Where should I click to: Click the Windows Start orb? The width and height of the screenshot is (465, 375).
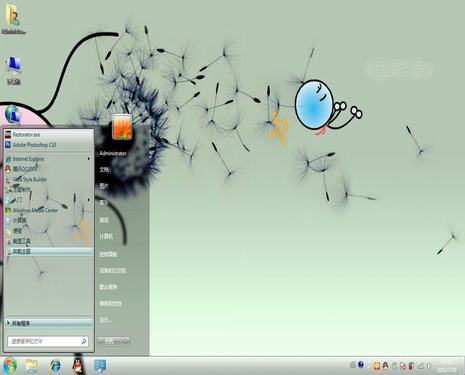tap(10, 366)
